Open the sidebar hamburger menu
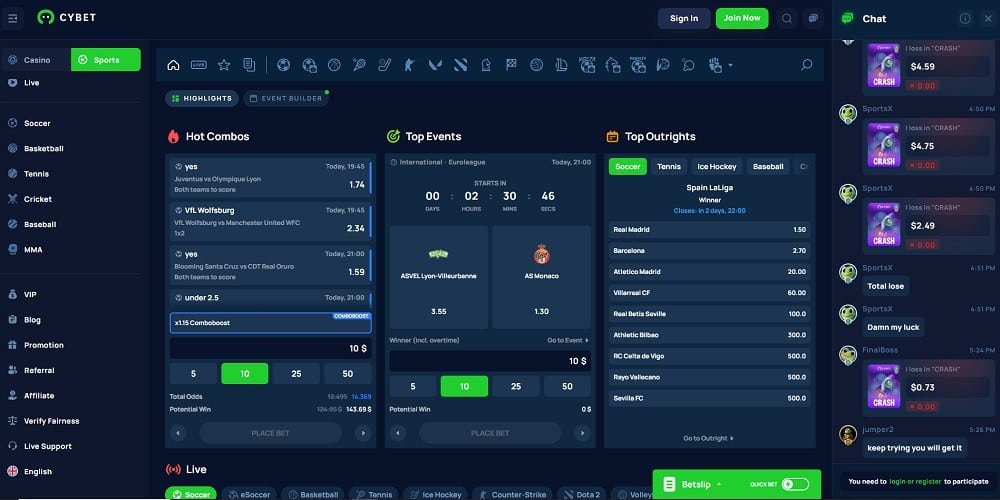1000x500 pixels. 13,18
